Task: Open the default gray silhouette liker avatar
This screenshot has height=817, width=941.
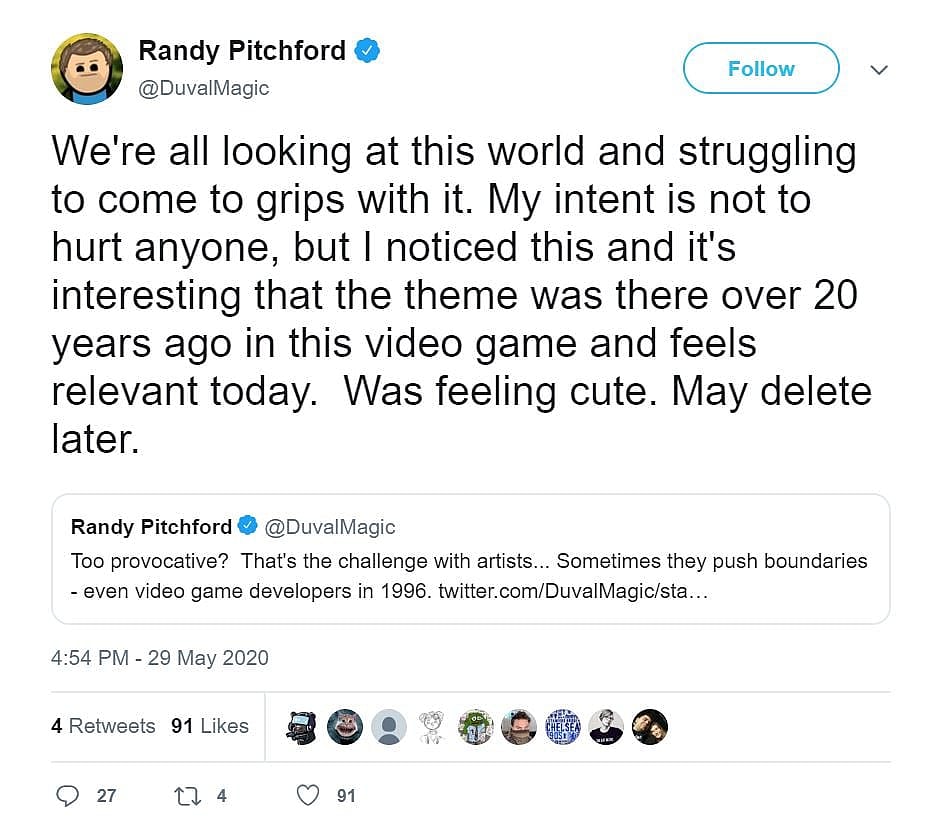Action: click(387, 727)
